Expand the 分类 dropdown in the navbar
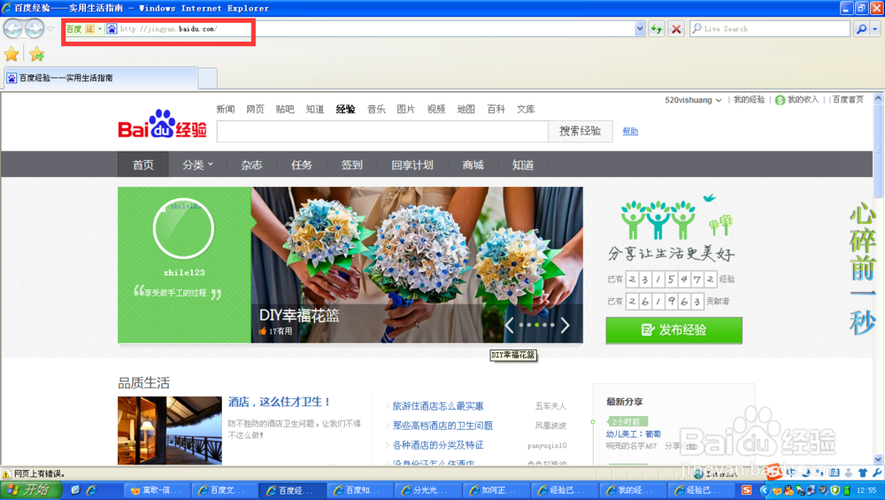 coord(198,165)
